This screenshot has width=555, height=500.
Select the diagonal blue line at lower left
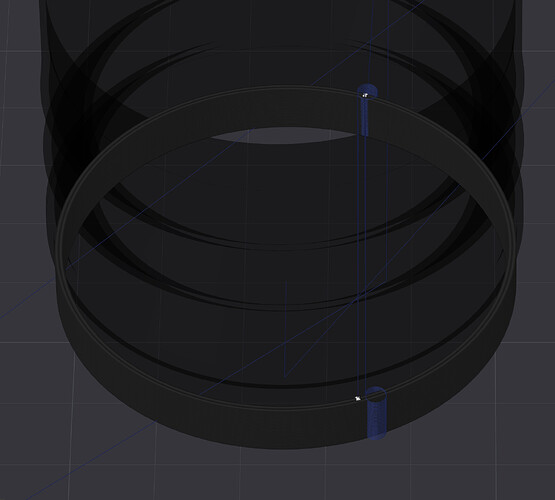pyautogui.click(x=88, y=460)
